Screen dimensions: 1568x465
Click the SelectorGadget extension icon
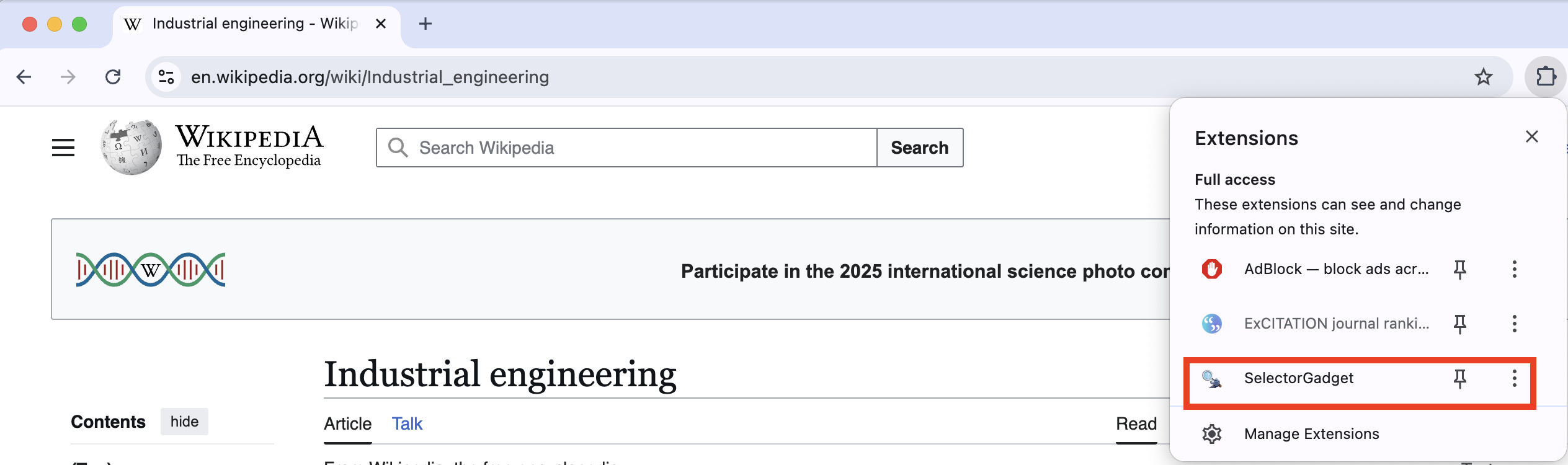(1212, 378)
